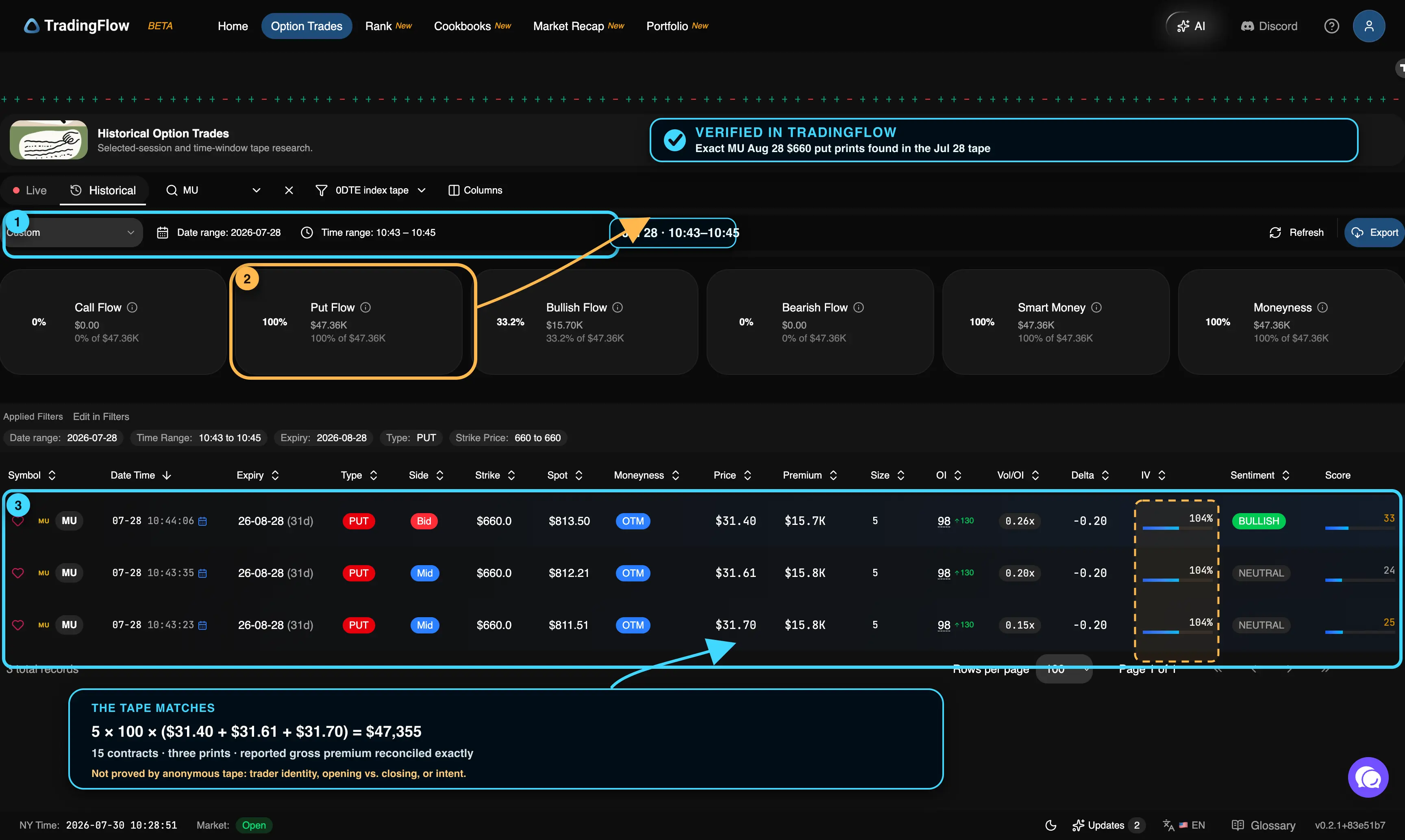Viewport: 1405px width, 840px height.
Task: Click the Date range 2026-07-28 filter chip
Action: [63, 438]
